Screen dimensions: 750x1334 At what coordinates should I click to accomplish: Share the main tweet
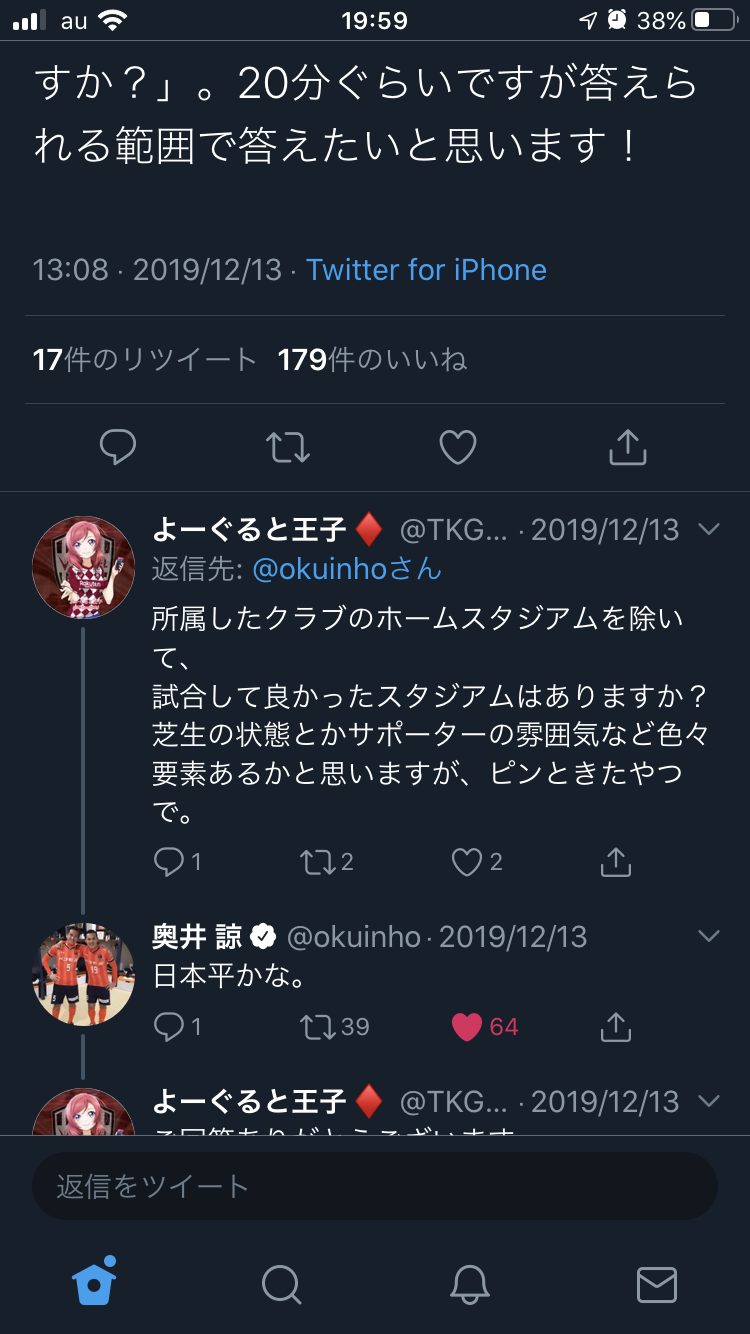coord(628,447)
